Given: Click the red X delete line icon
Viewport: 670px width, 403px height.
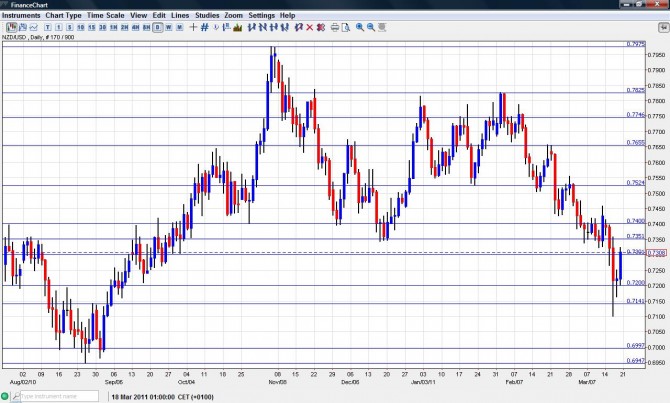Looking at the screenshot, I should click(x=310, y=27).
